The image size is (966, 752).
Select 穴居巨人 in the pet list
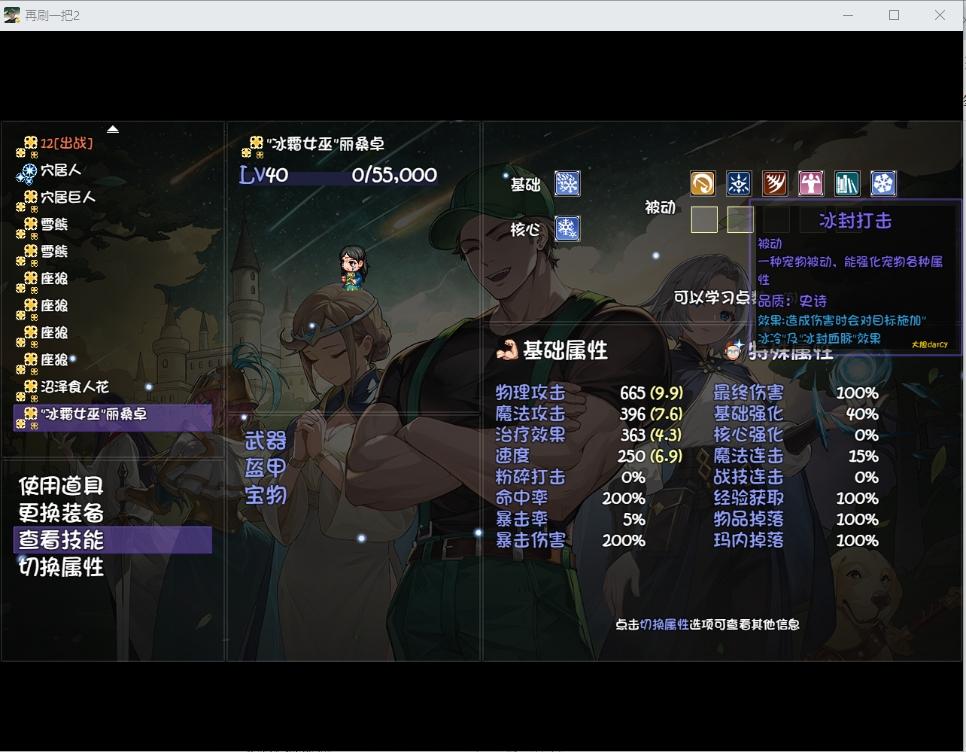click(68, 197)
